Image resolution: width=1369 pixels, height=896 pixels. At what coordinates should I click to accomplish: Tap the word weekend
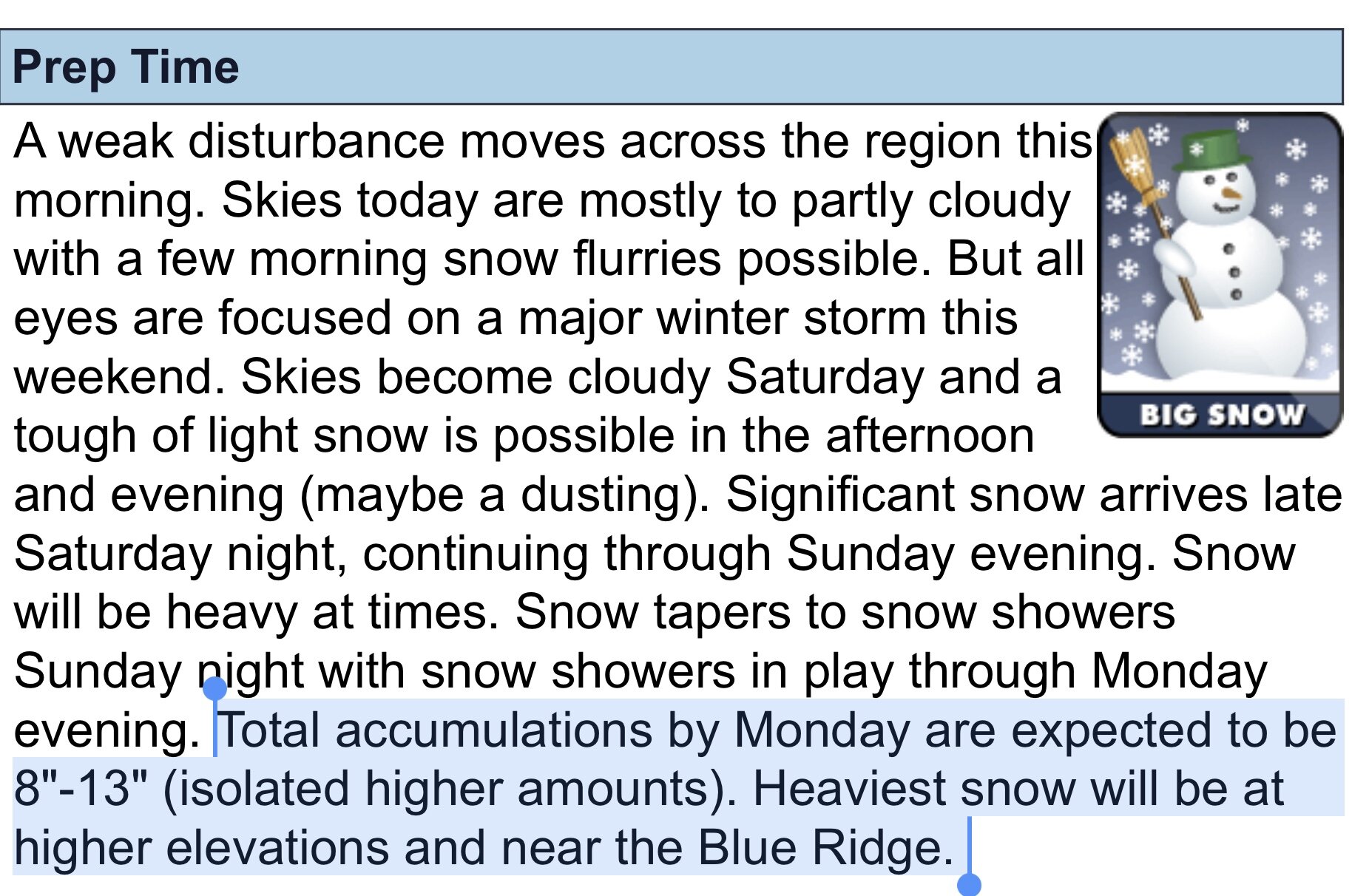point(120,377)
